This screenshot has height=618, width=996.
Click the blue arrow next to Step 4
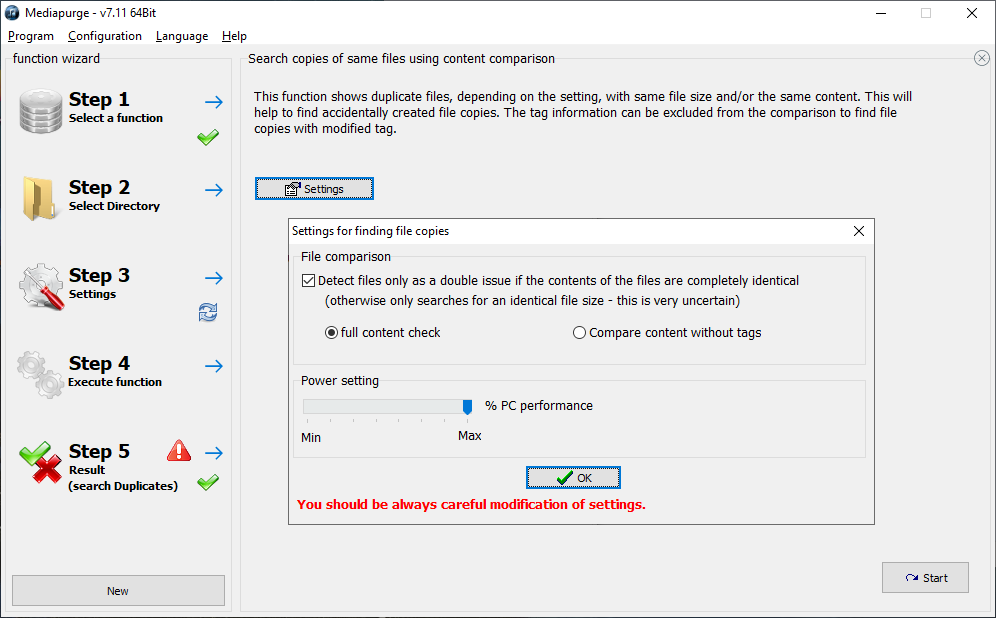pyautogui.click(x=214, y=366)
